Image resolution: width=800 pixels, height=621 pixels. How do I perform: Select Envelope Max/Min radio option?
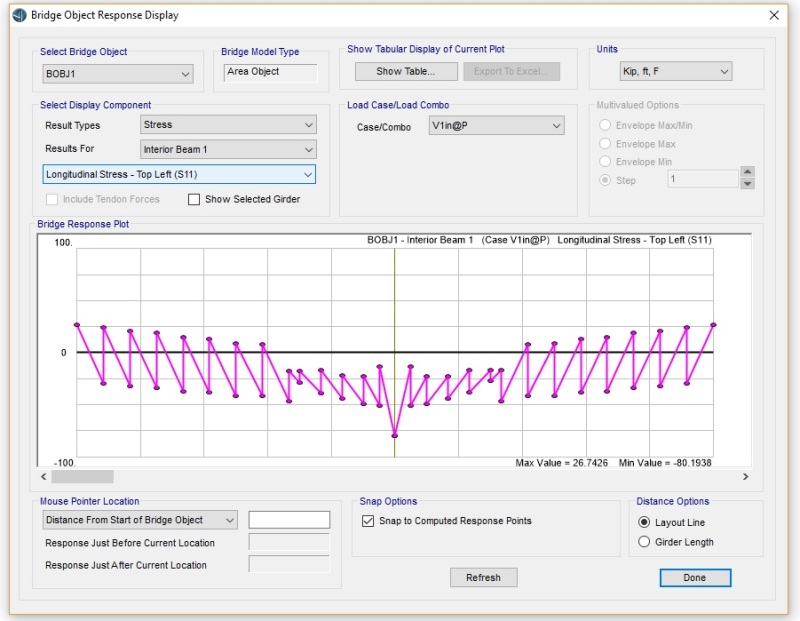pyautogui.click(x=605, y=126)
